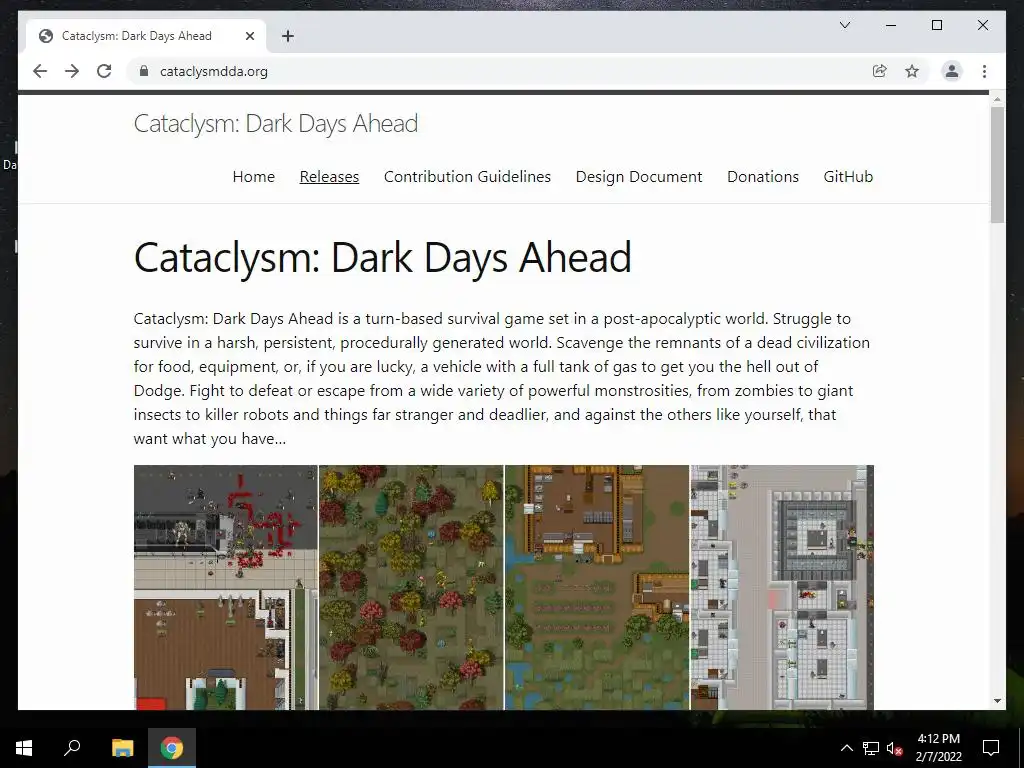Show hidden system tray icons

click(x=846, y=748)
